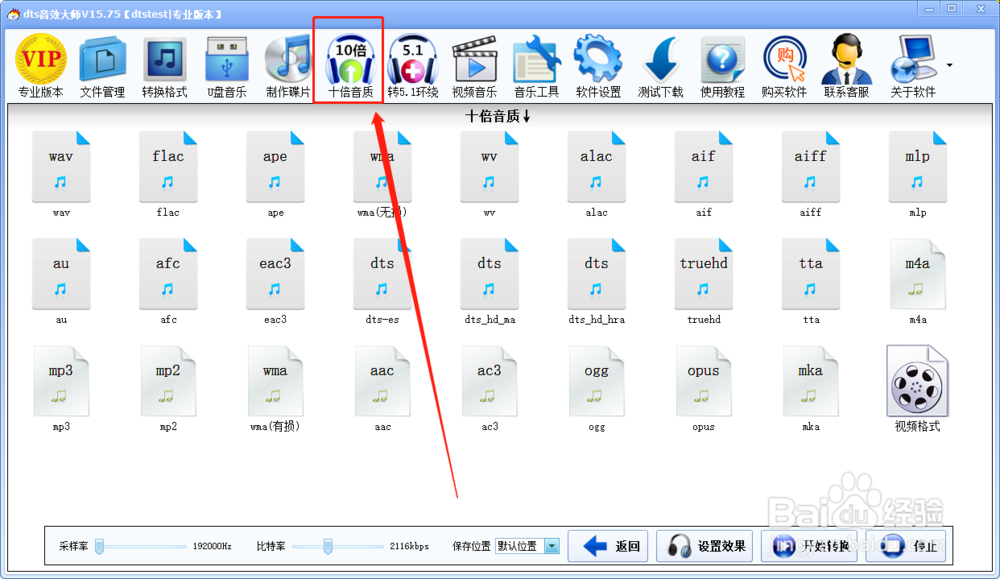Open 保存位置 默认位置 dropdown
Image resolution: width=1000 pixels, height=579 pixels.
tap(527, 546)
